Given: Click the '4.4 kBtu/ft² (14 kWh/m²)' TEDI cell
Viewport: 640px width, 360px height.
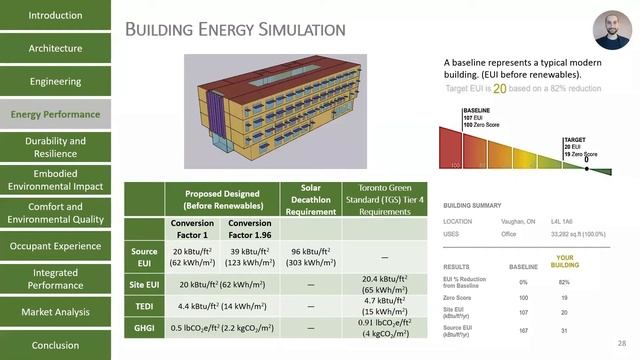Looking at the screenshot, I should 222,306.
